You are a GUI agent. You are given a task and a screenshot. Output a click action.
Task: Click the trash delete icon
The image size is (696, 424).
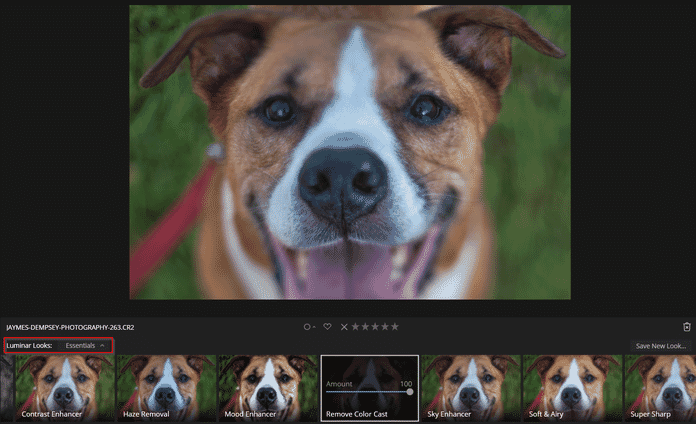point(687,327)
